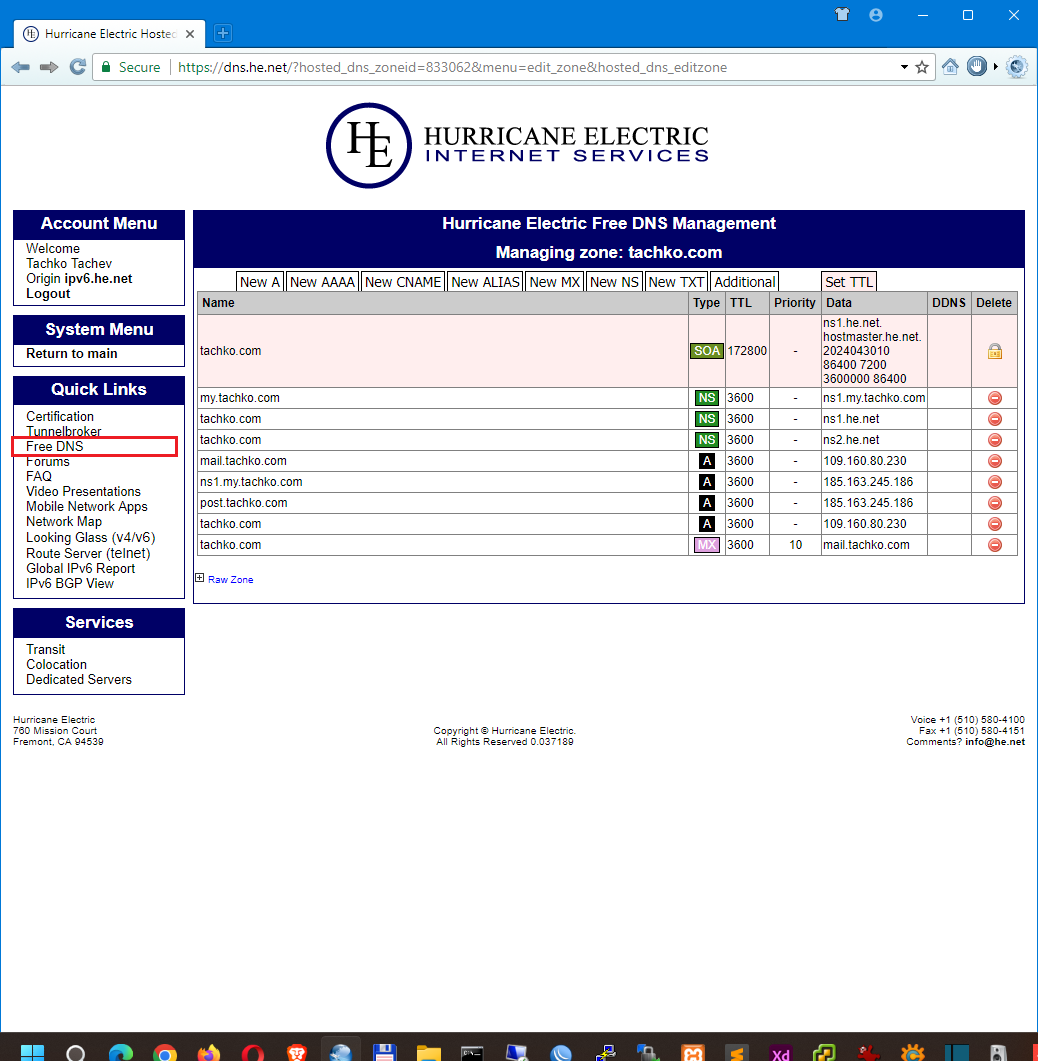Bookmark this page with the star icon
1038x1061 pixels.
[922, 67]
